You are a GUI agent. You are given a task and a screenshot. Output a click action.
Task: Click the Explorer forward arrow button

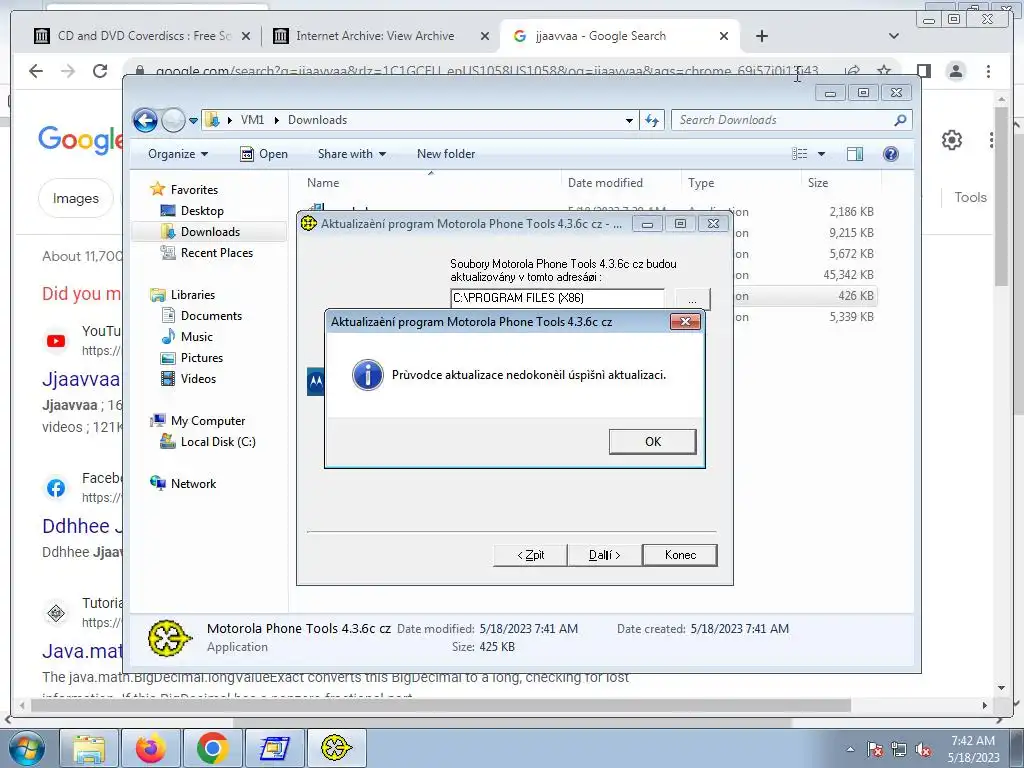click(173, 120)
